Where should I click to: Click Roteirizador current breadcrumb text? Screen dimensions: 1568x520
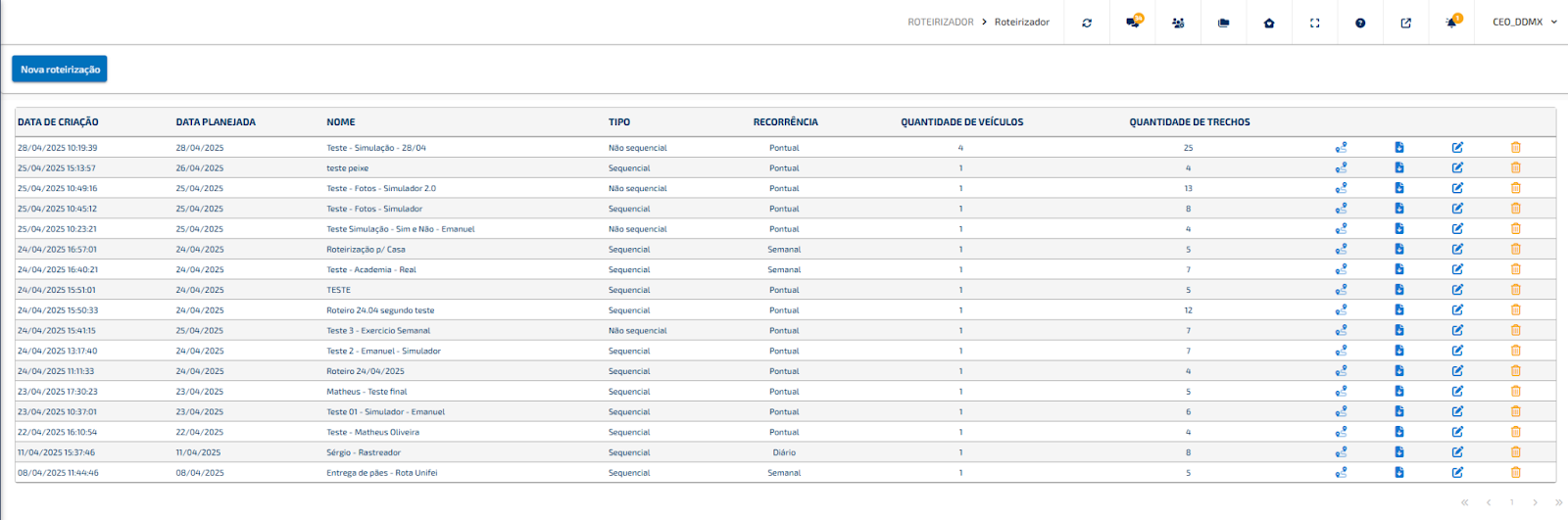1022,23
